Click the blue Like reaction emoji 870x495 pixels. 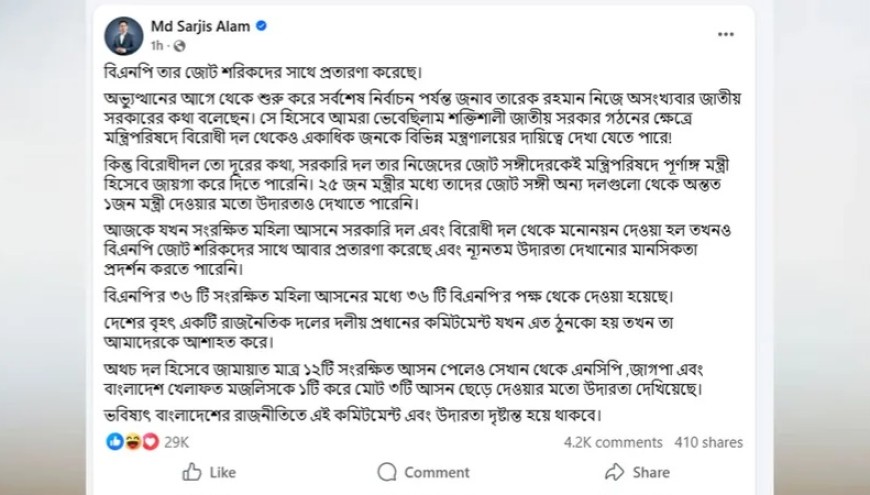pos(112,441)
